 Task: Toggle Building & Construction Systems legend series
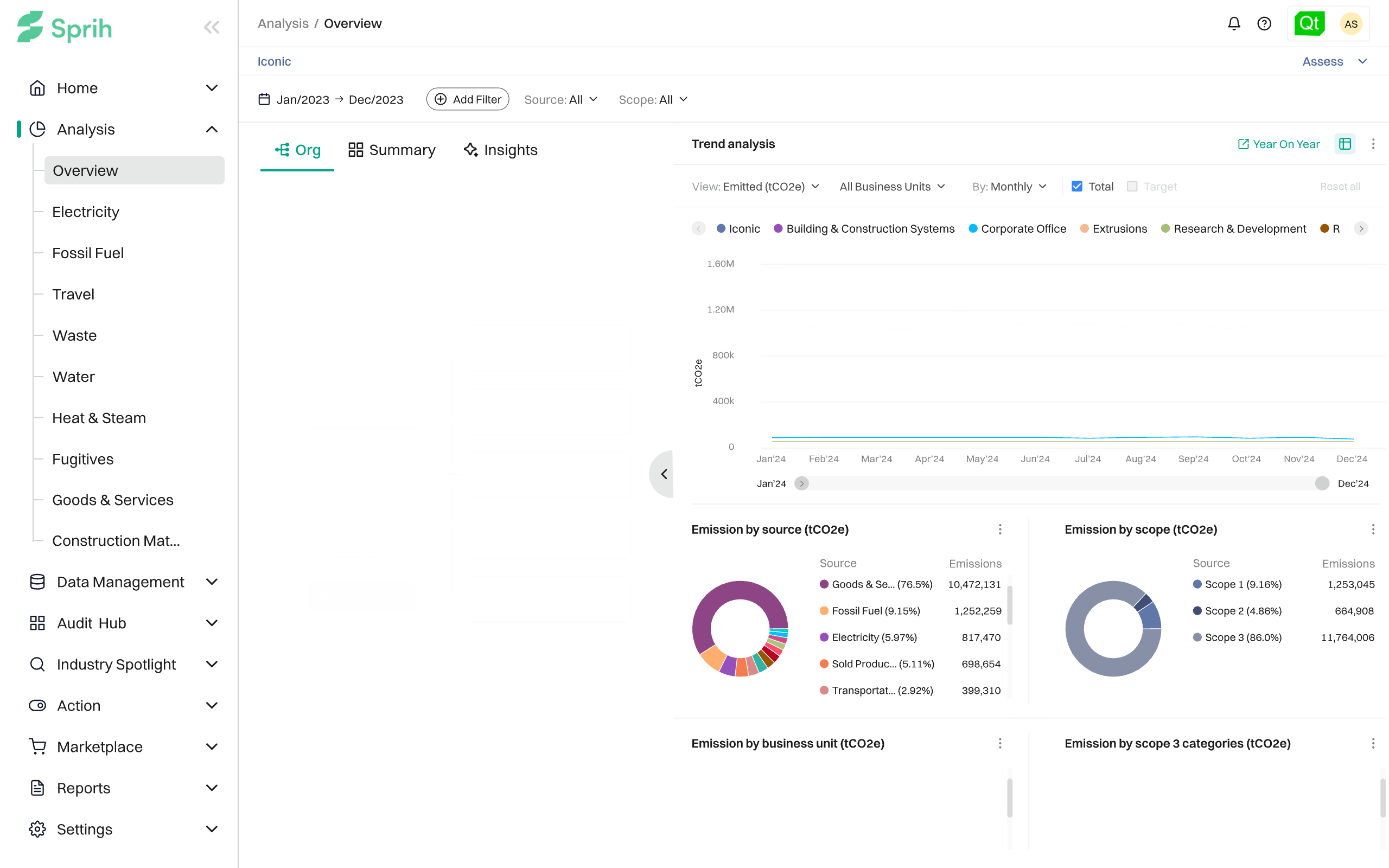point(864,228)
